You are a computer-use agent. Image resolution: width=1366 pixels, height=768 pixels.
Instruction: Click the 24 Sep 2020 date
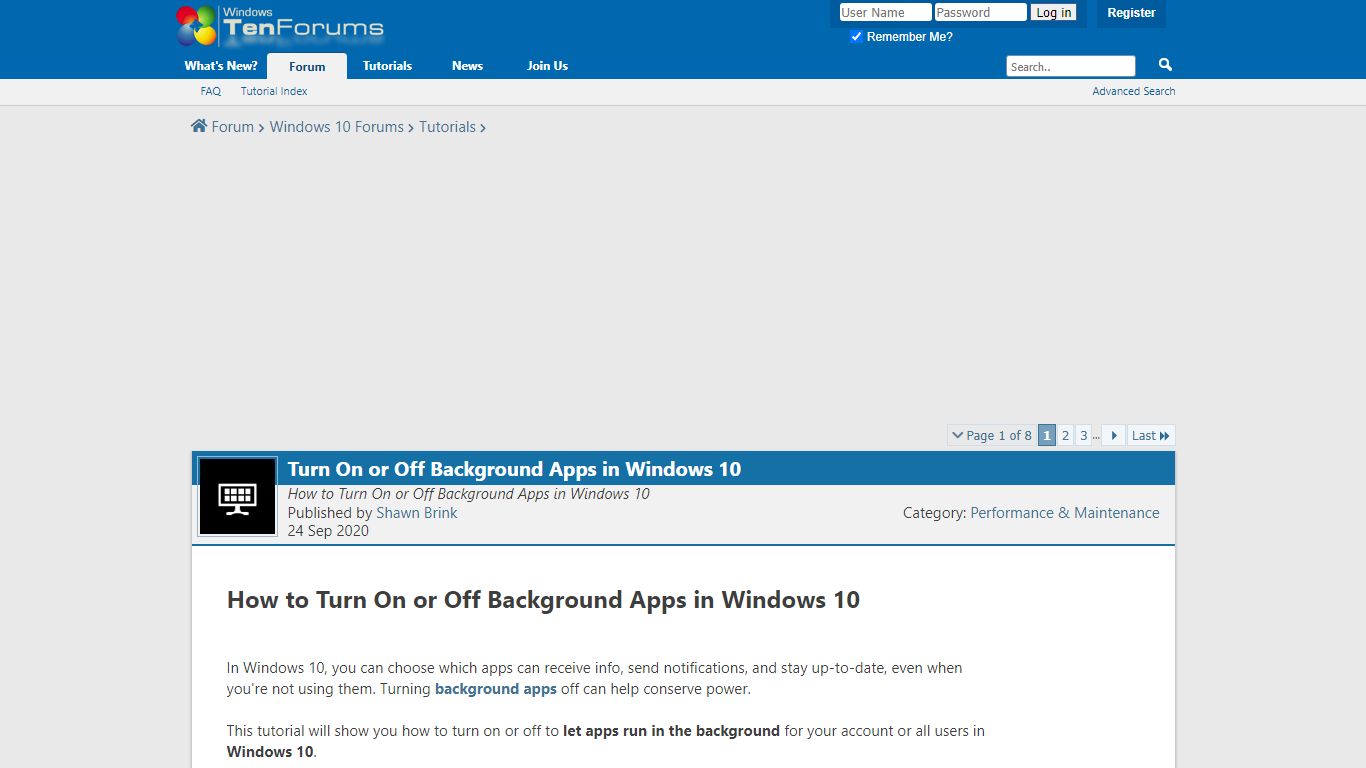328,531
